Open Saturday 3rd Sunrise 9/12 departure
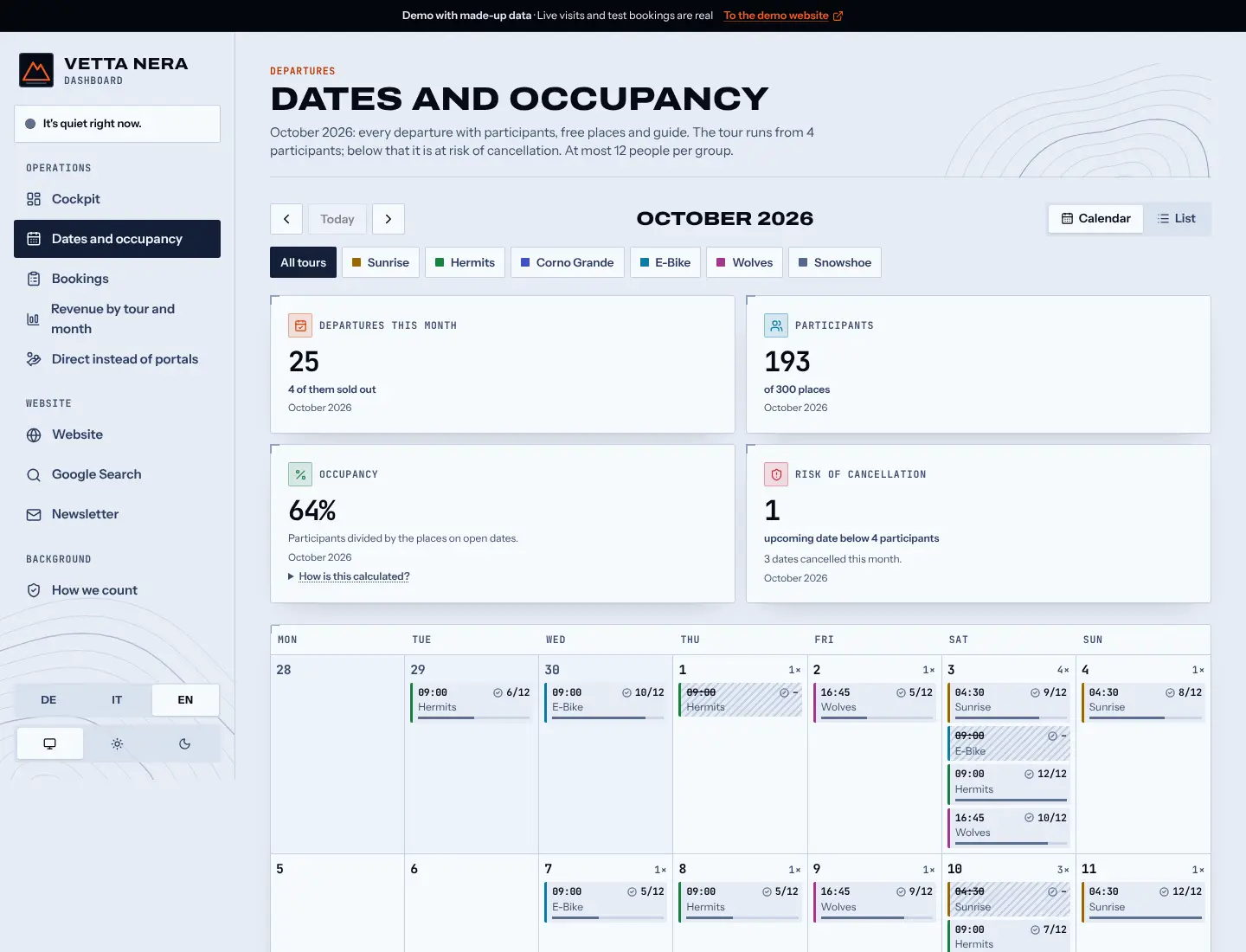The image size is (1246, 952). (x=1009, y=702)
